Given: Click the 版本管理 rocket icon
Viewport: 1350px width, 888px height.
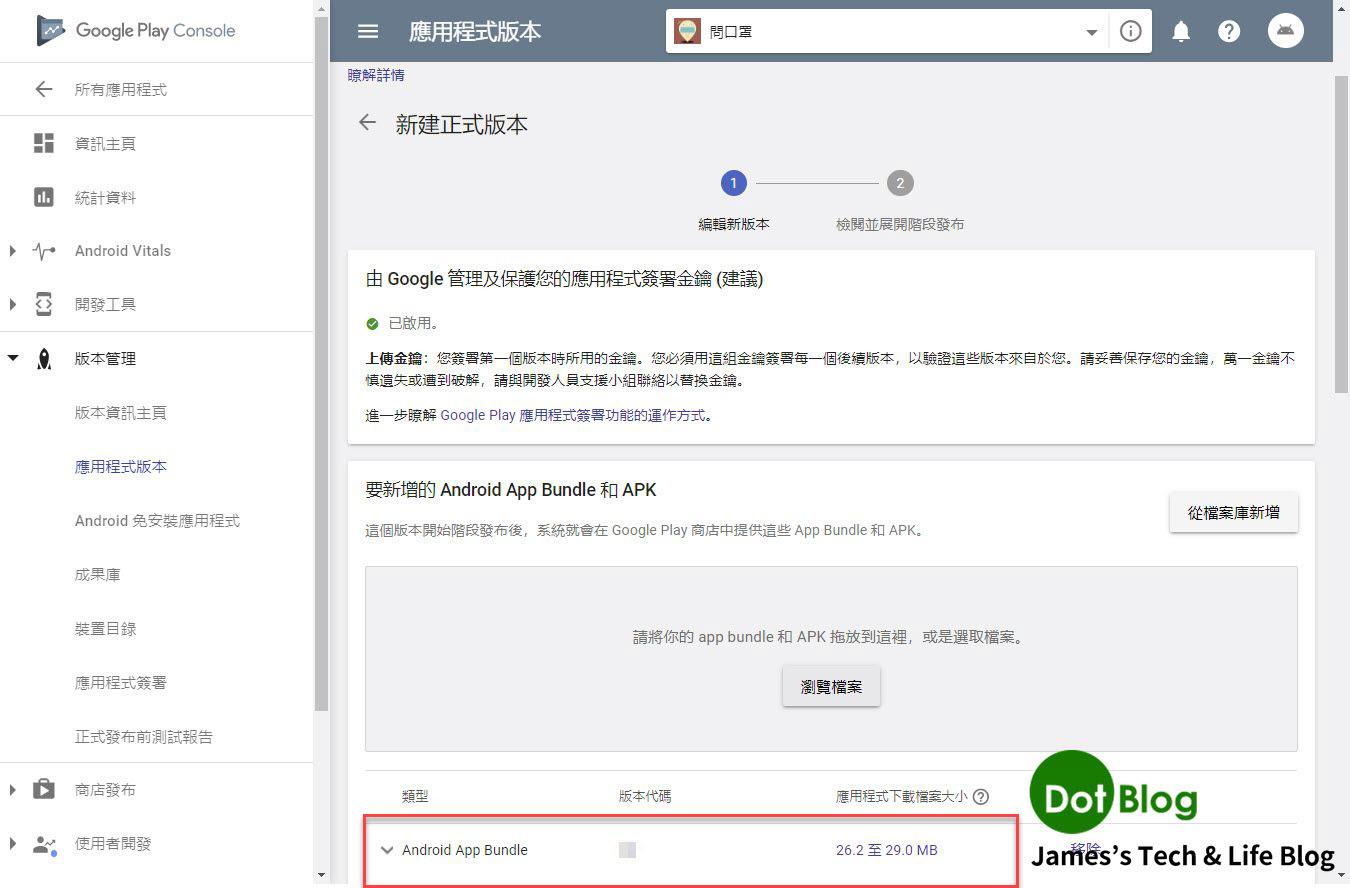Looking at the screenshot, I should tap(43, 359).
